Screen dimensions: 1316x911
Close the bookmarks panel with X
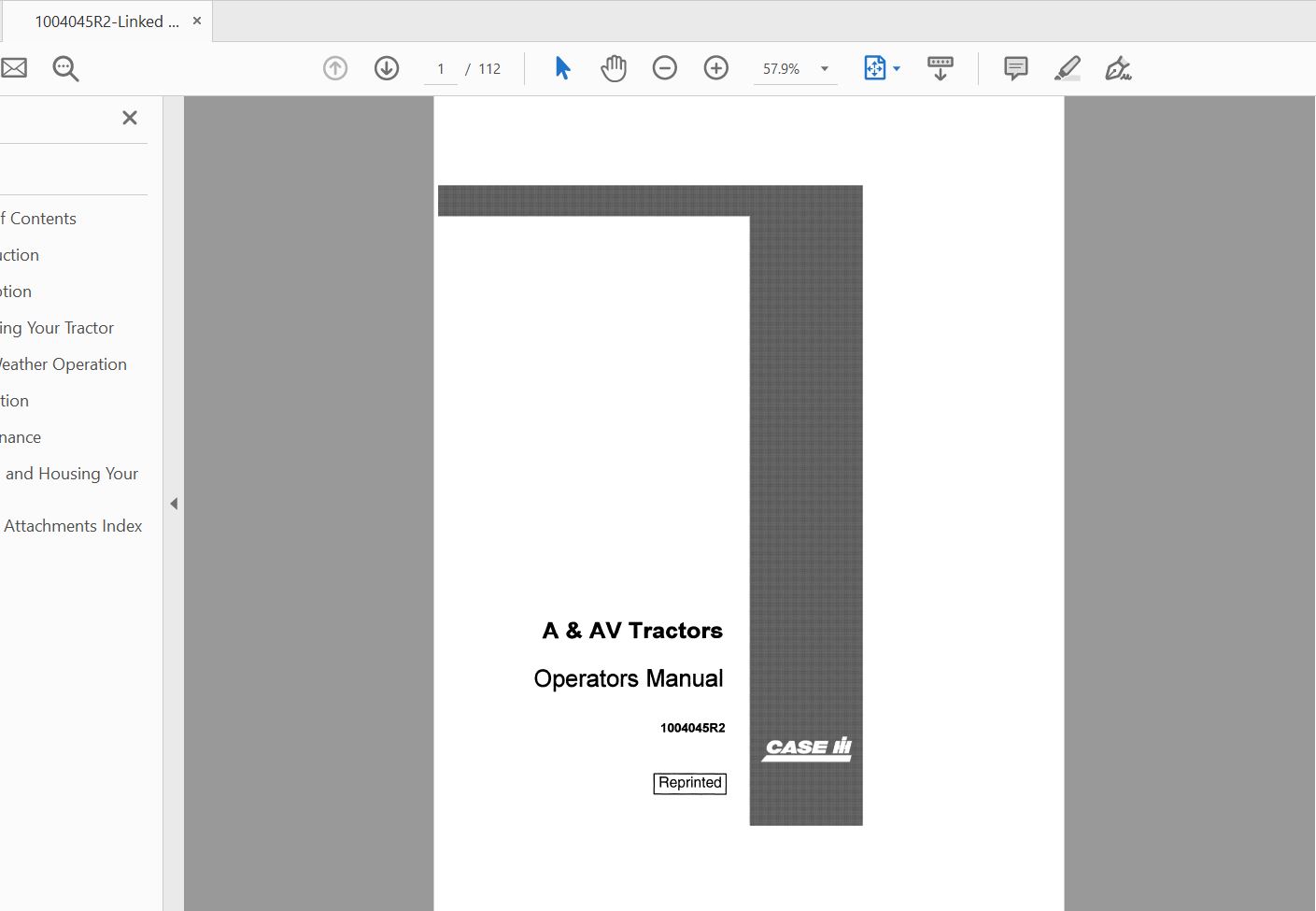click(x=129, y=118)
